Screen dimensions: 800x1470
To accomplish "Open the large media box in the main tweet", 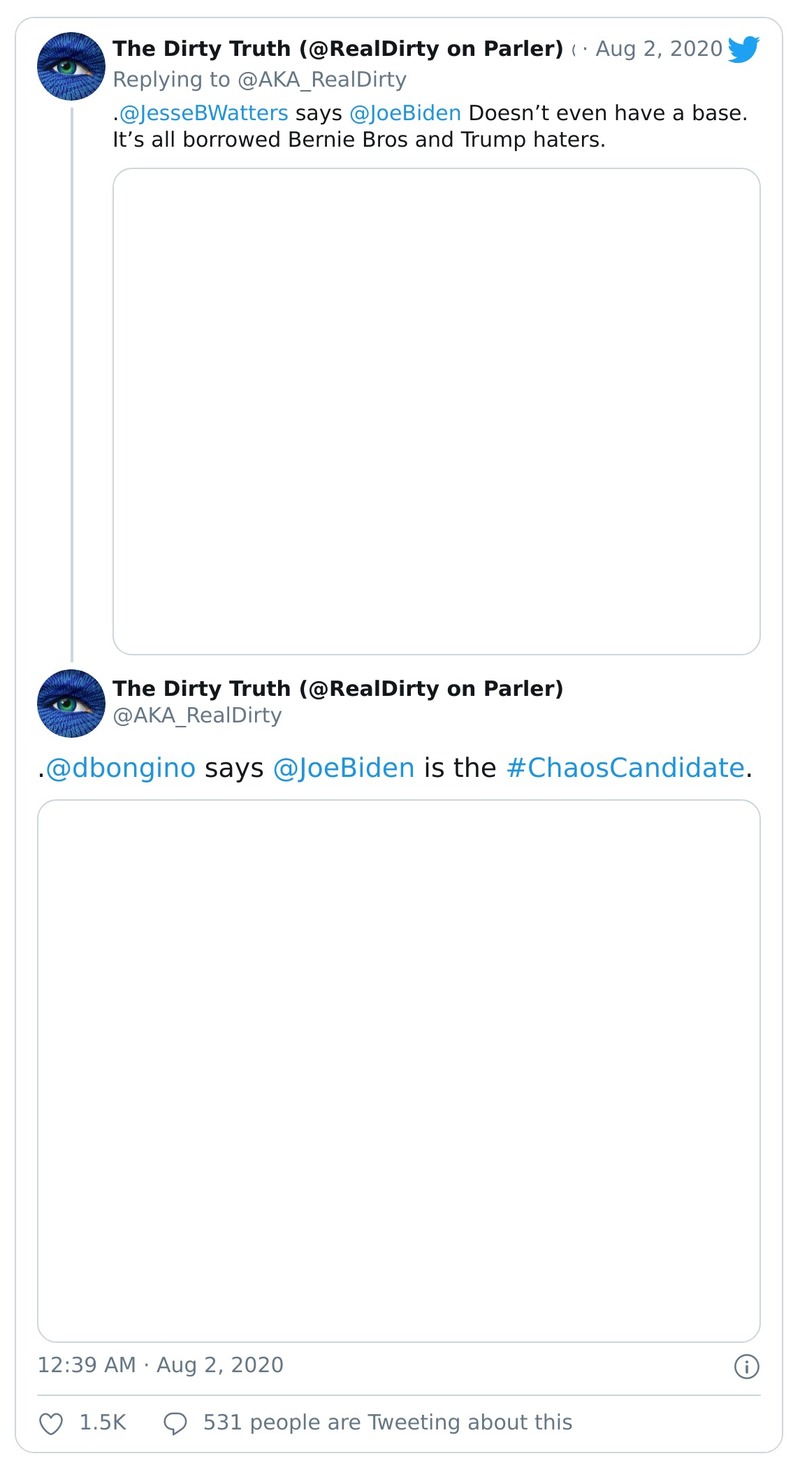I will [399, 1070].
